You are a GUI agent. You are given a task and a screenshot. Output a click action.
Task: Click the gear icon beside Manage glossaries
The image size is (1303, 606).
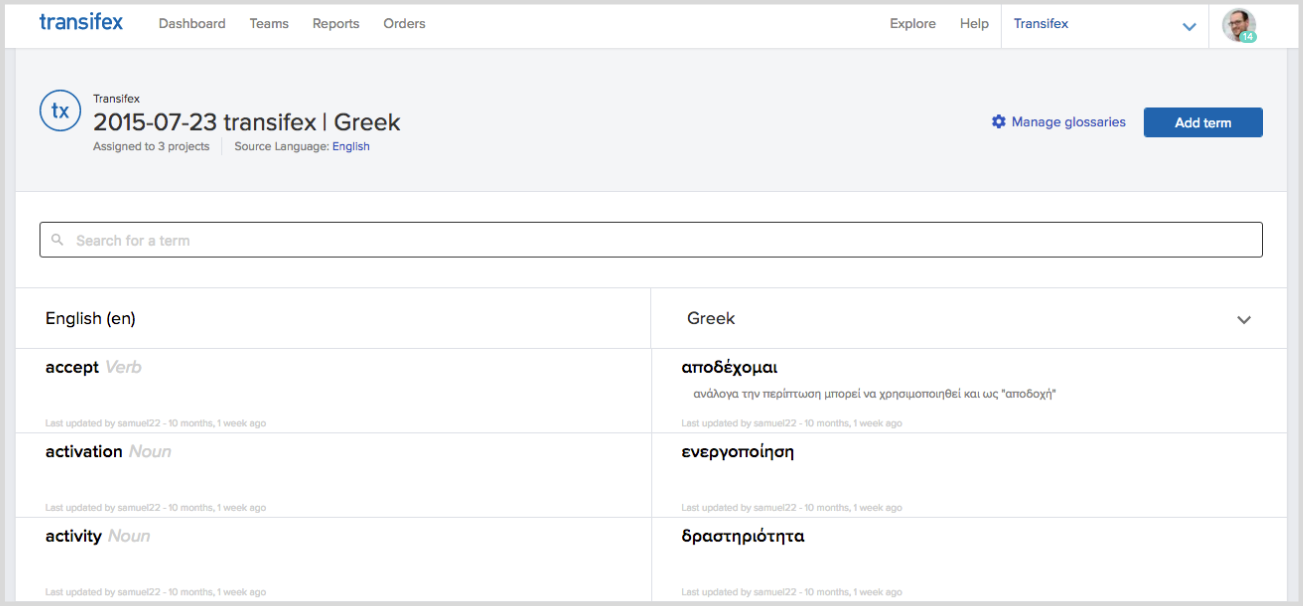pyautogui.click(x=998, y=122)
